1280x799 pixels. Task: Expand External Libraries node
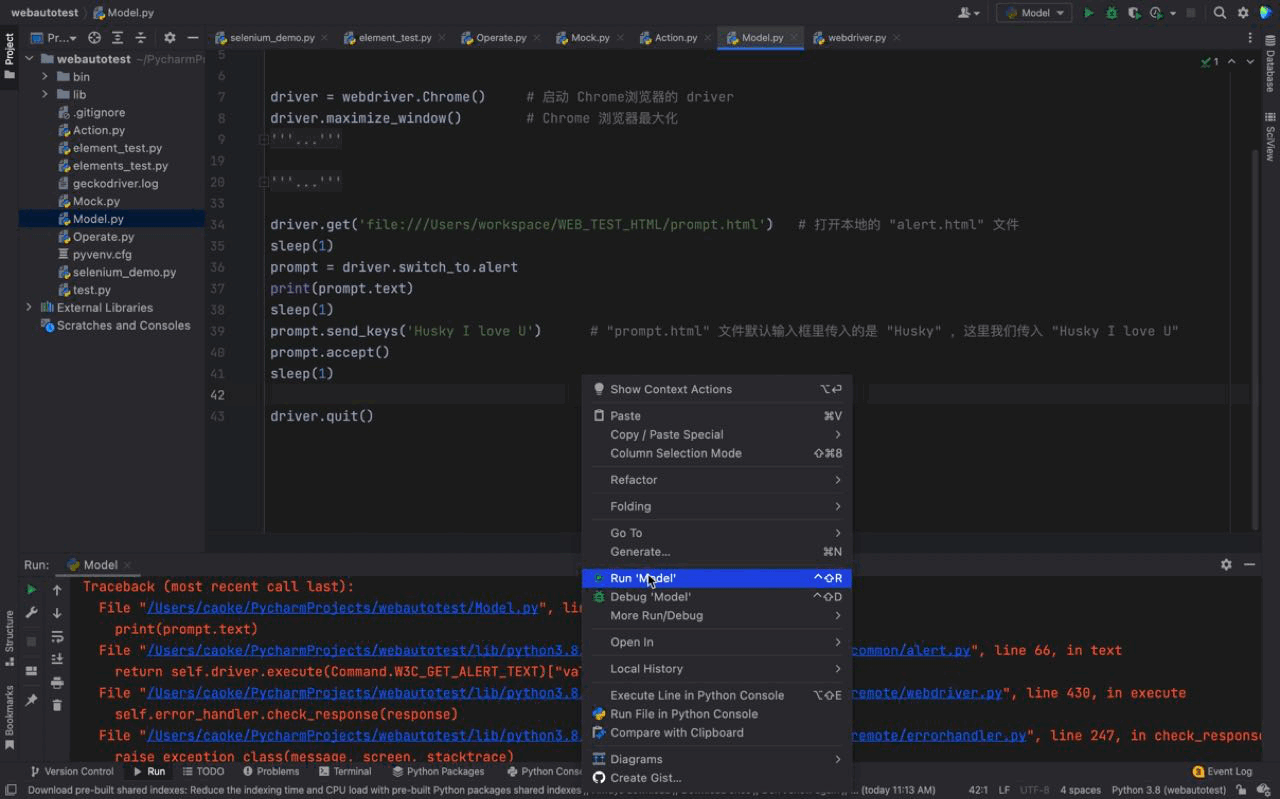click(29, 307)
